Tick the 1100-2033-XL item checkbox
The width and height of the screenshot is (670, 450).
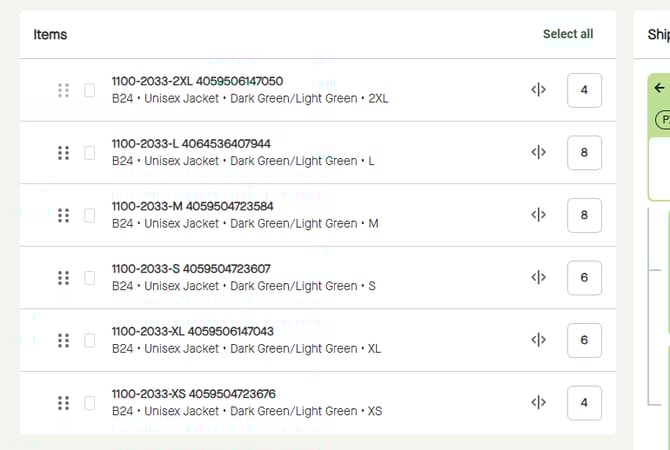tap(90, 340)
